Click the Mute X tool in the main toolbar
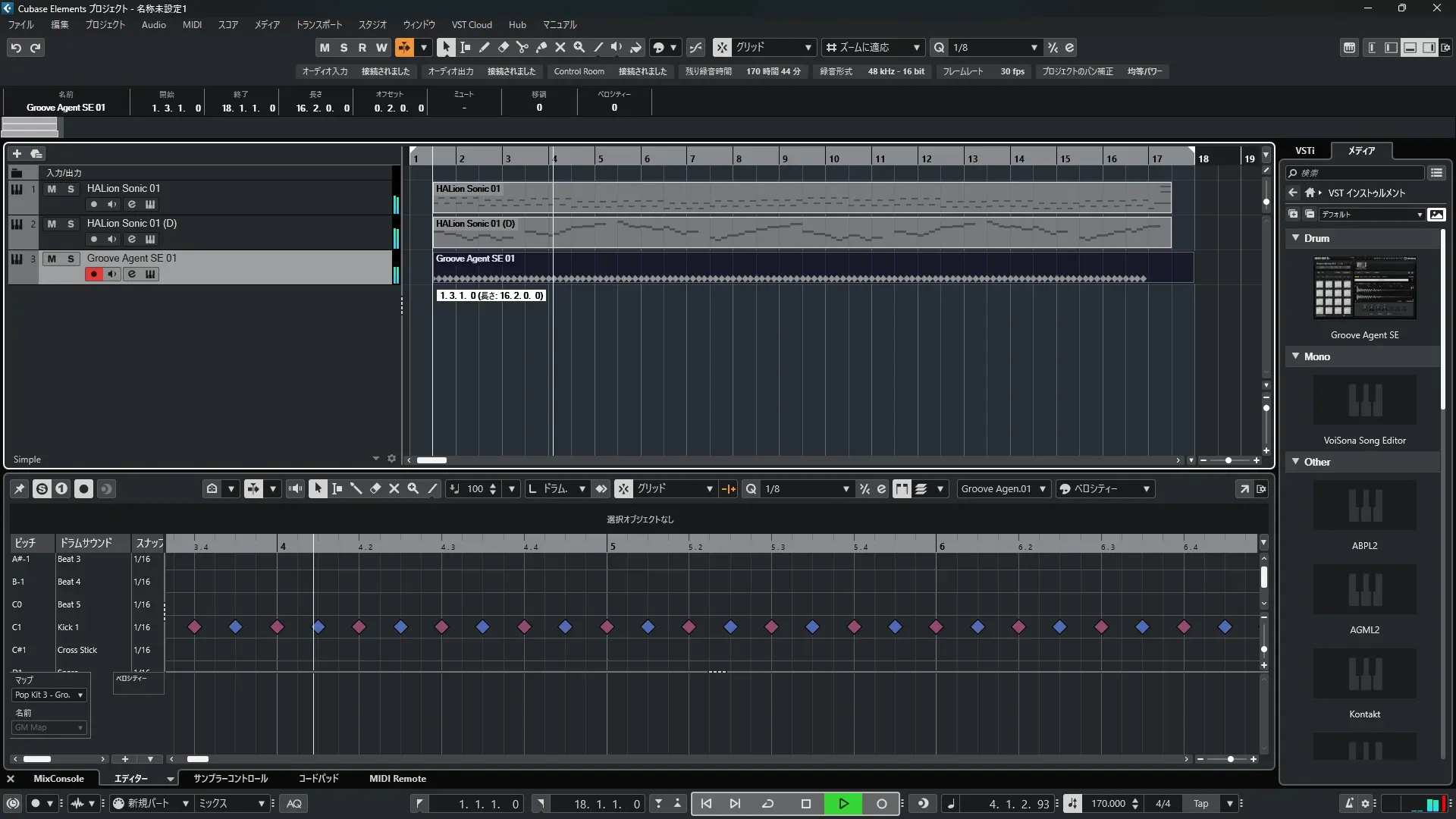 coord(560,47)
